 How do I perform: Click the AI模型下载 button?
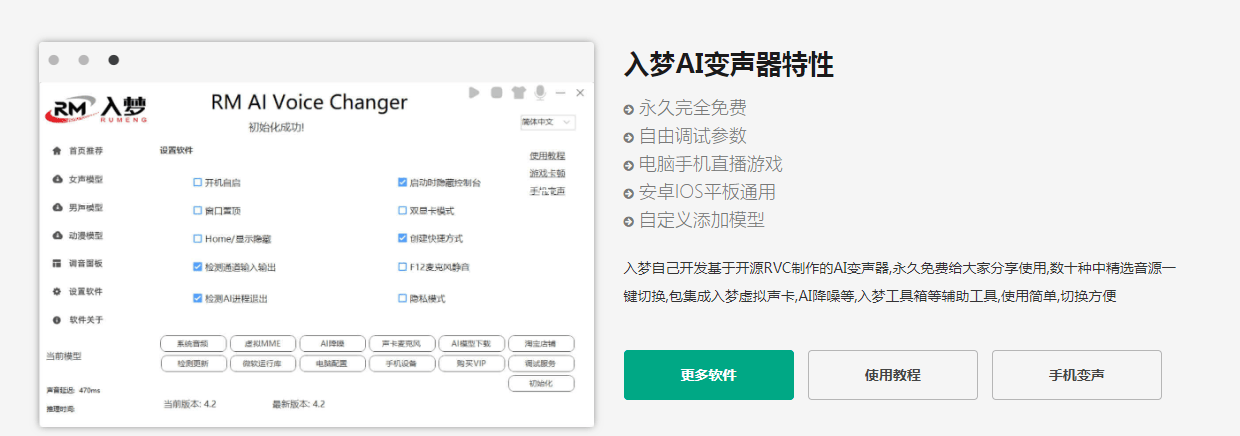pyautogui.click(x=471, y=344)
